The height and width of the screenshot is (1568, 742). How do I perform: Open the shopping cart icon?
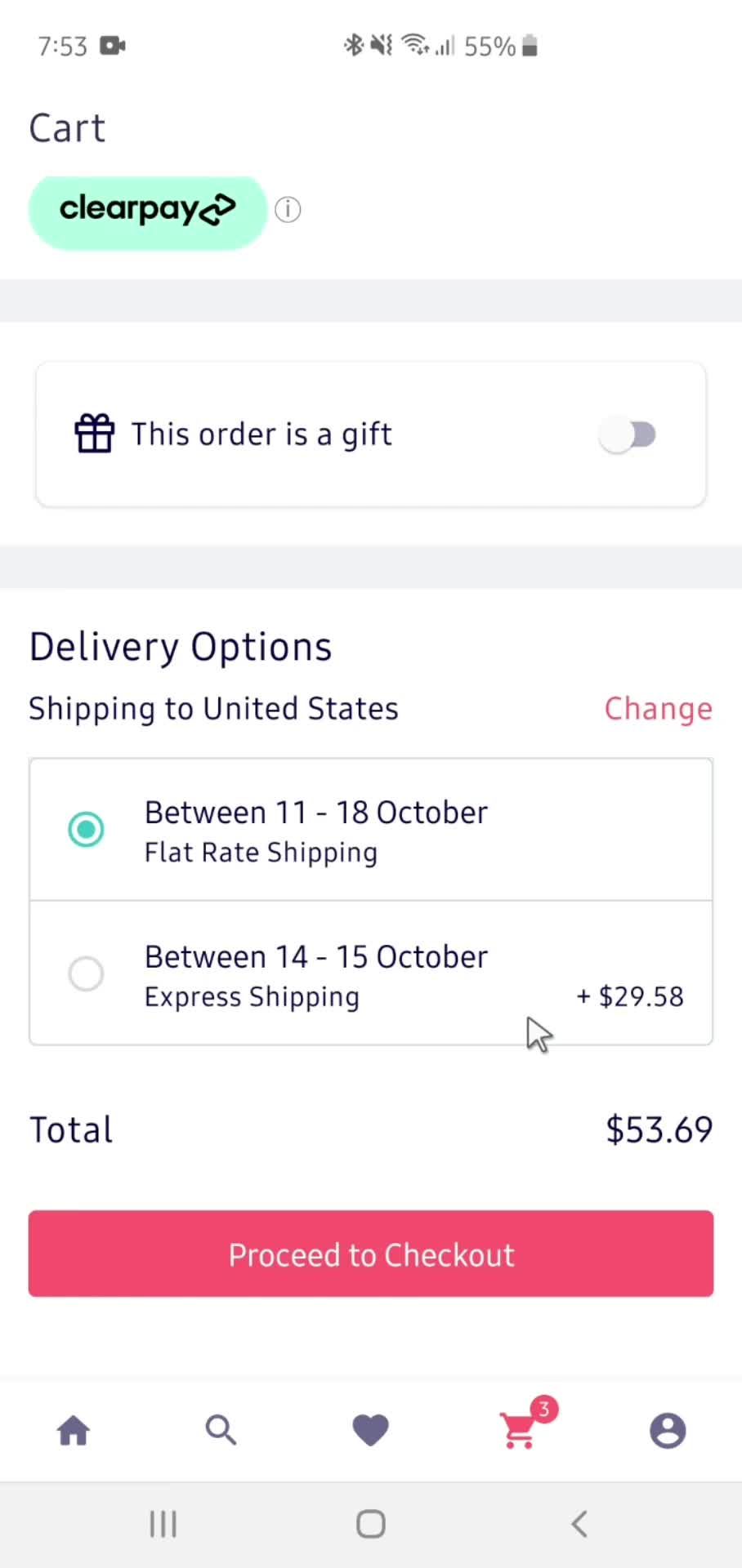pos(518,1432)
